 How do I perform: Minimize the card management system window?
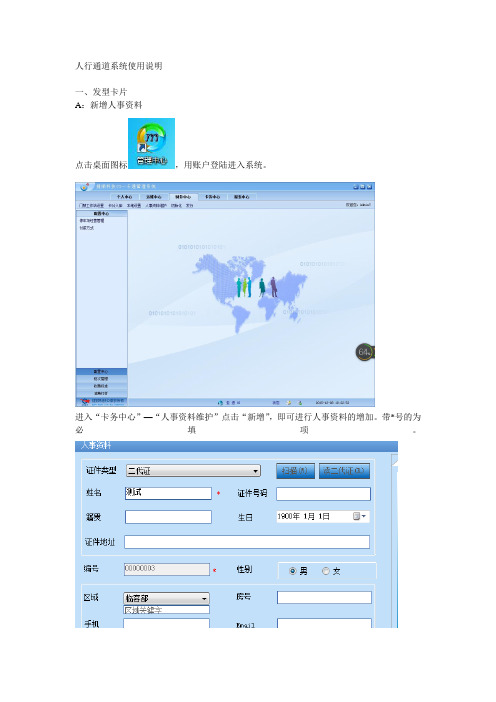click(355, 187)
